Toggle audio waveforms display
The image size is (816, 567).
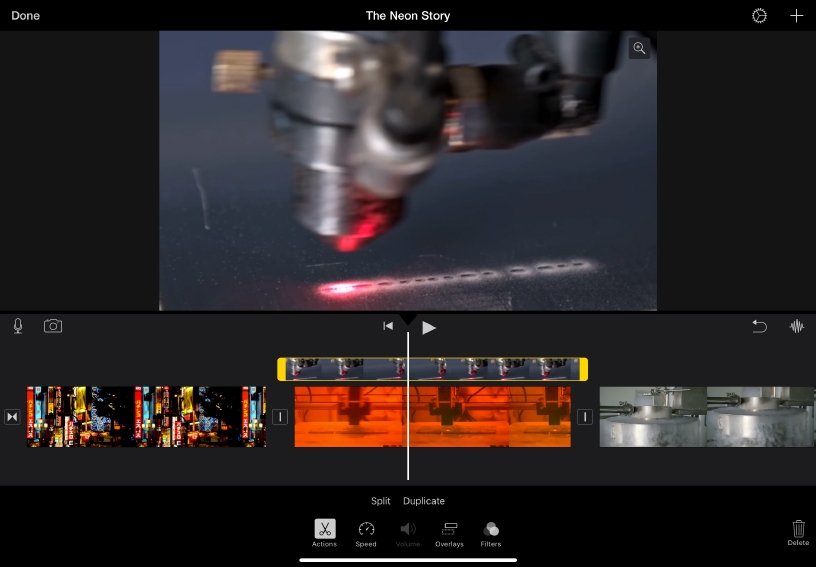coord(797,326)
